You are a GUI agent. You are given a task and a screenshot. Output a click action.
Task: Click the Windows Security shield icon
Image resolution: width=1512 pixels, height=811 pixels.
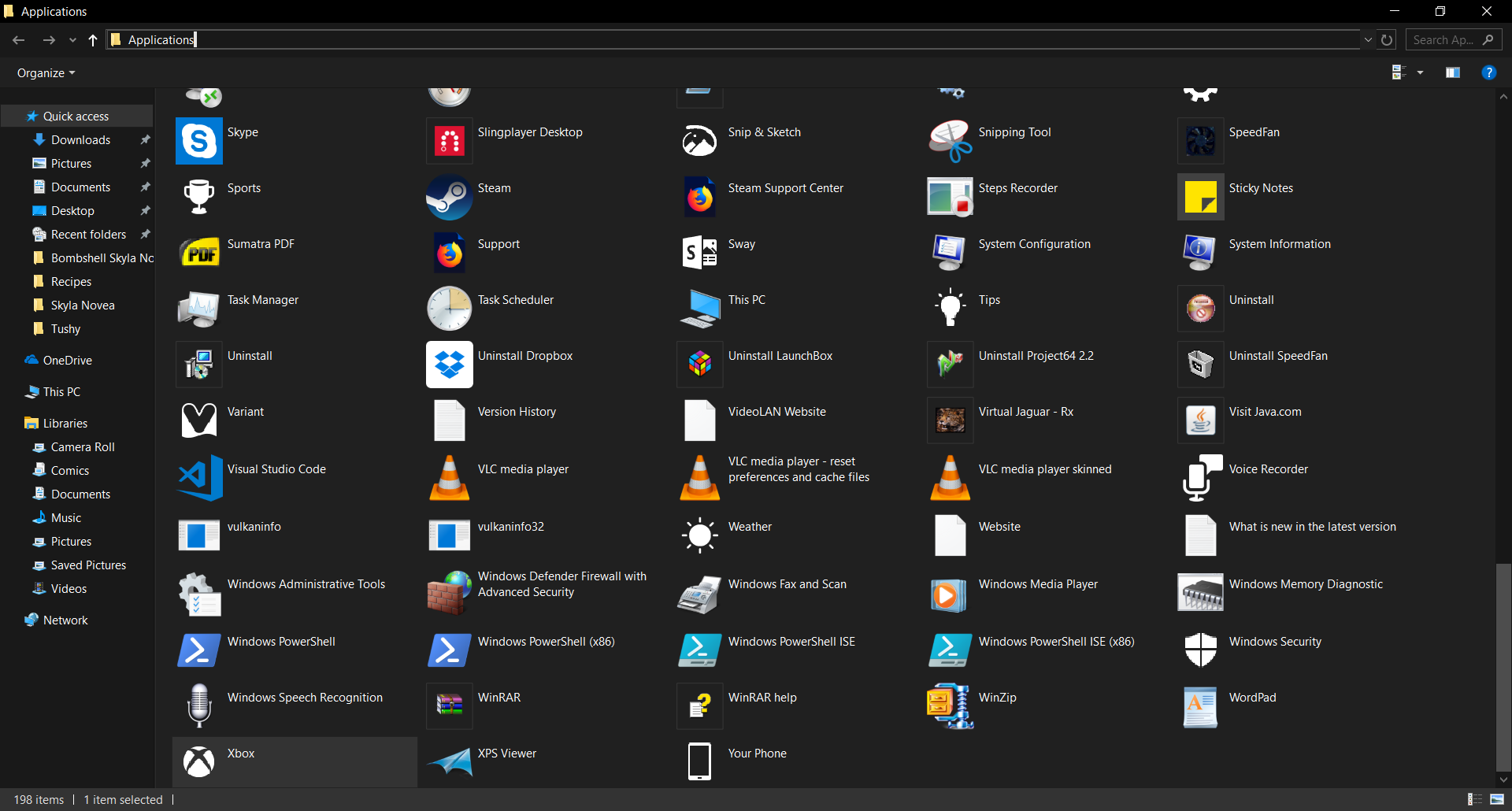point(1201,650)
